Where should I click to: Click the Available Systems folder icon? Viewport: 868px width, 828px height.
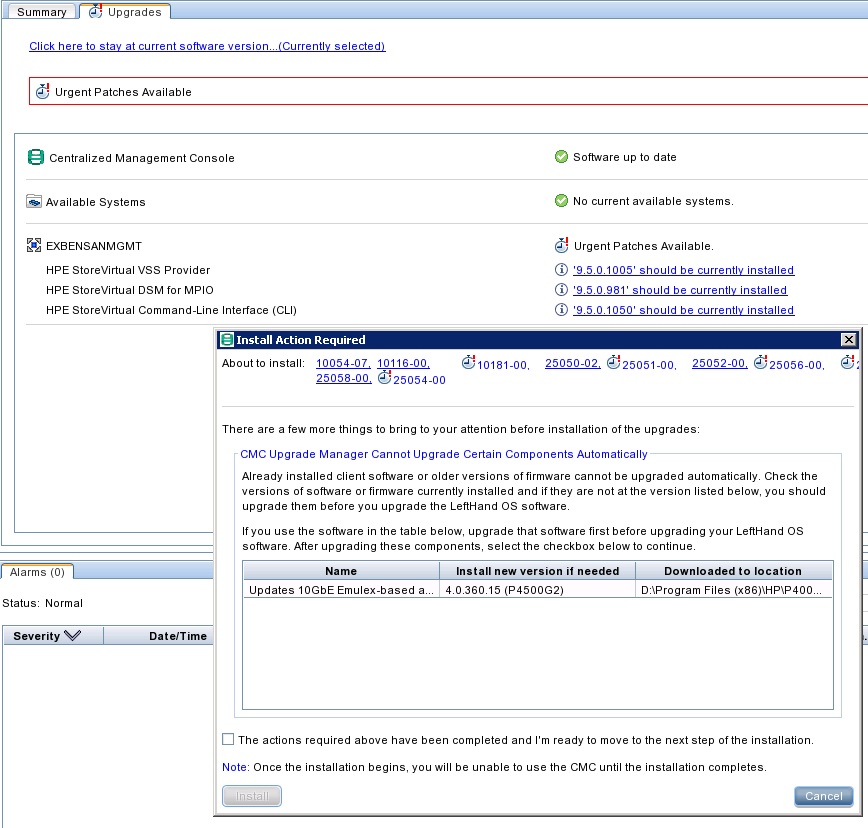pos(34,201)
